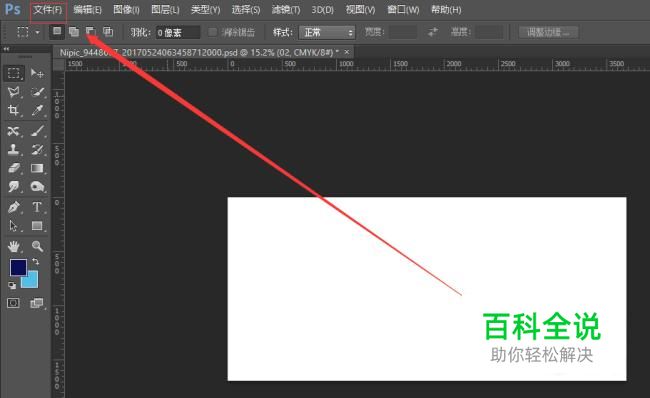Open the 窗口(W) menu
Viewport: 650px width, 398px height.
403,10
